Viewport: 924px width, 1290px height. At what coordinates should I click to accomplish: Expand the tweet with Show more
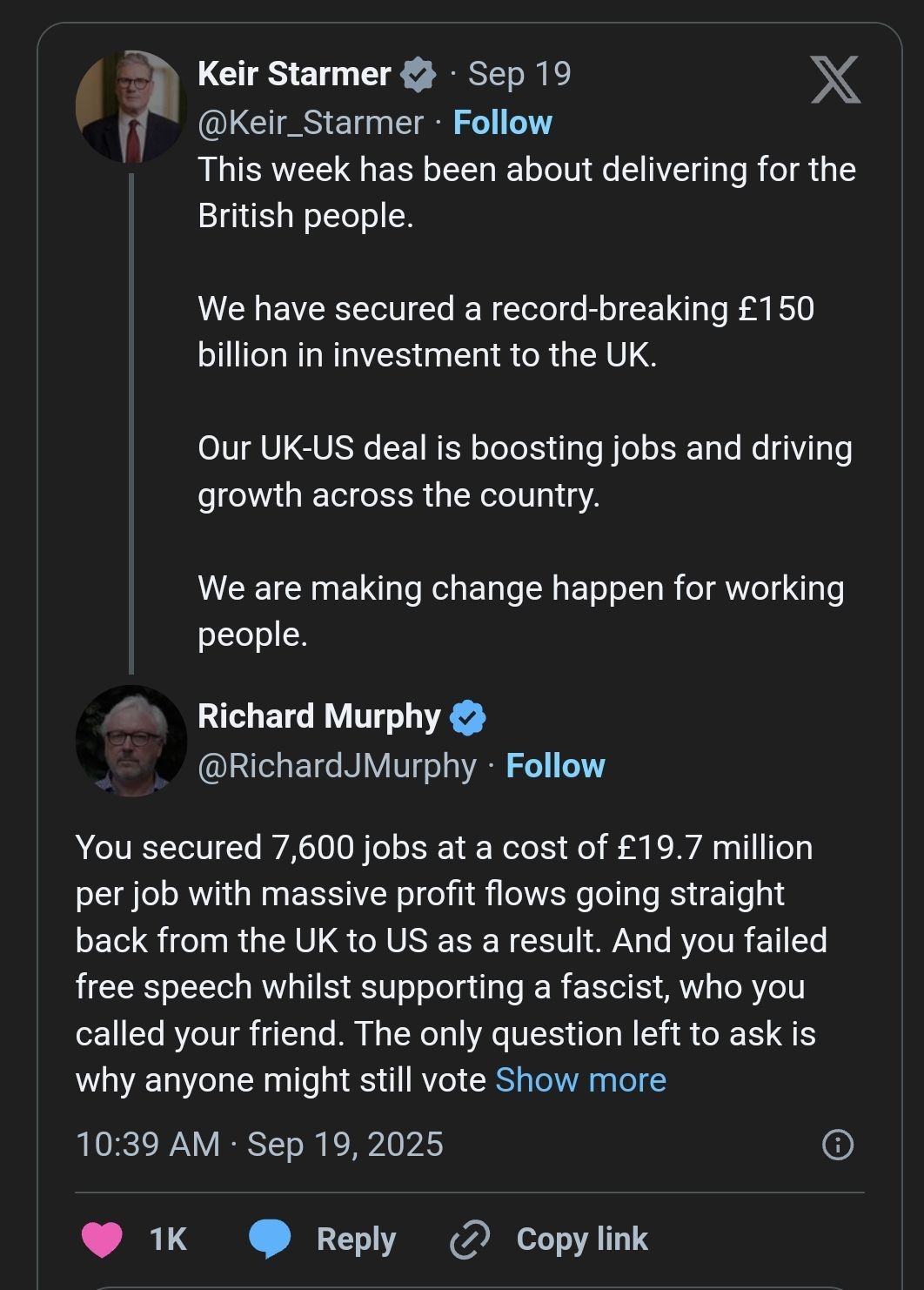[580, 1080]
